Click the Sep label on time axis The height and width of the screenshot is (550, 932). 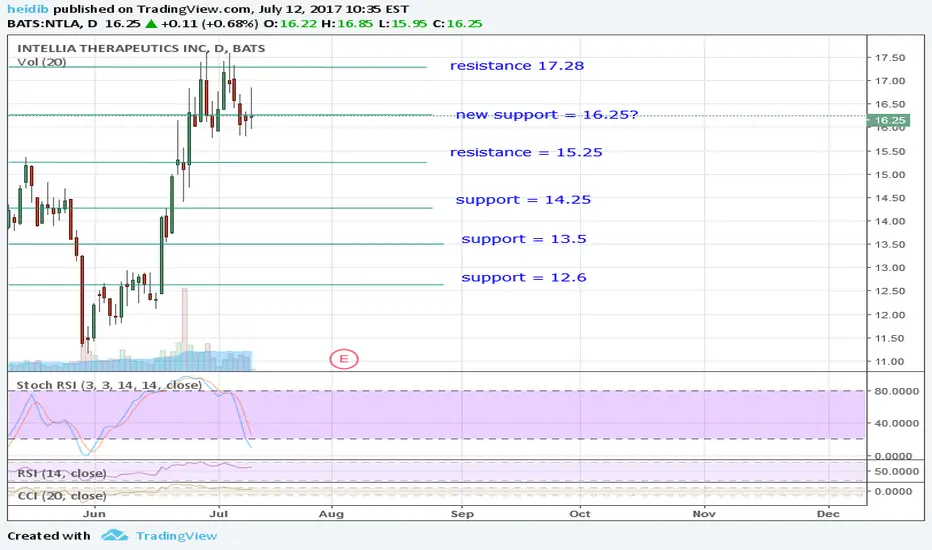click(x=462, y=514)
